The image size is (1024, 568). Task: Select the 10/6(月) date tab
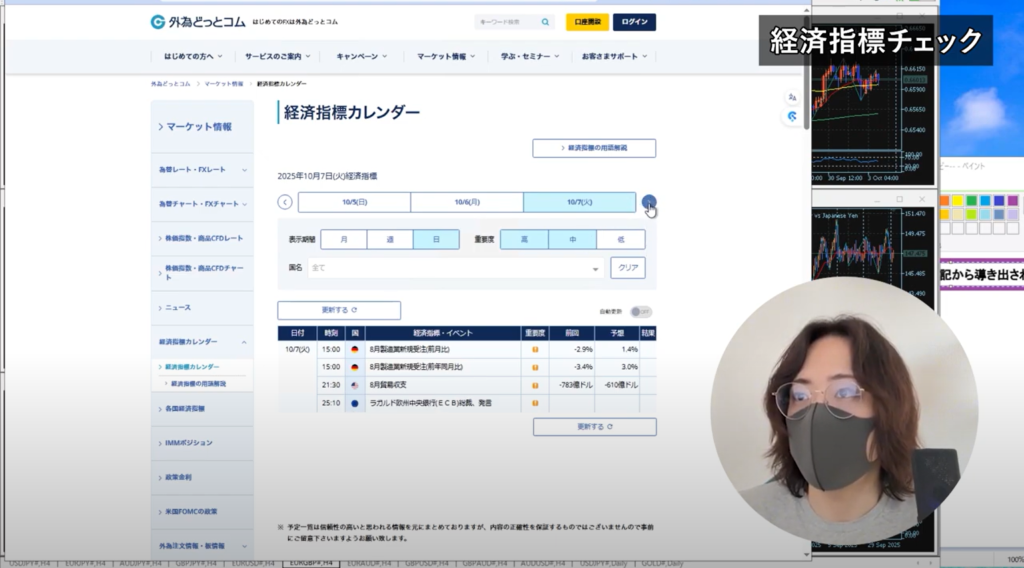(467, 202)
